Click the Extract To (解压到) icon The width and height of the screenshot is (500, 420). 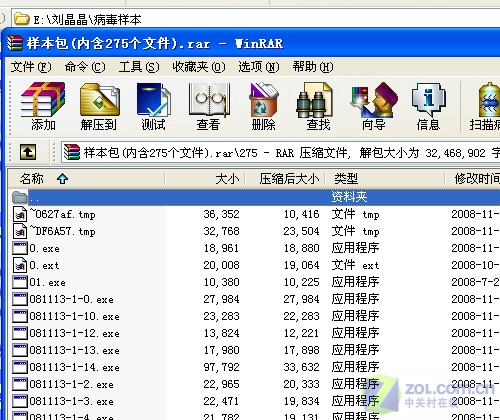[99, 100]
